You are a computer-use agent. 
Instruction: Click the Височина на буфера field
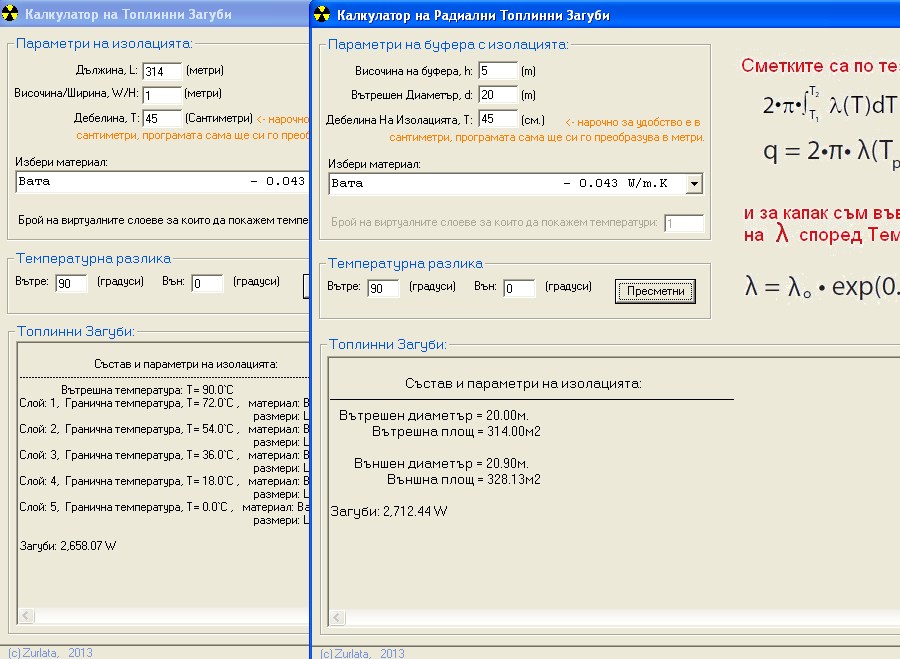[x=497, y=71]
